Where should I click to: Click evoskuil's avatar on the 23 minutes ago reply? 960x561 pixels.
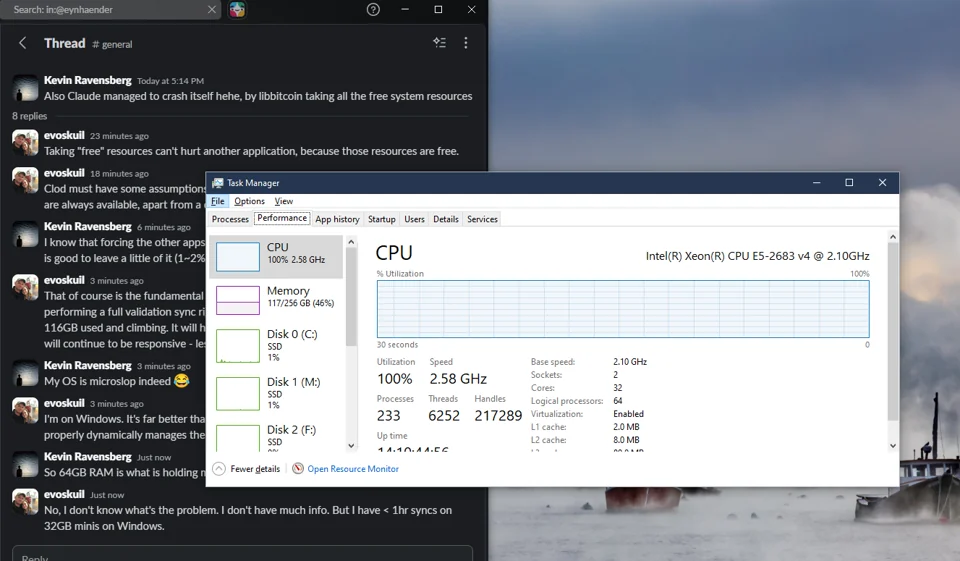click(25, 143)
